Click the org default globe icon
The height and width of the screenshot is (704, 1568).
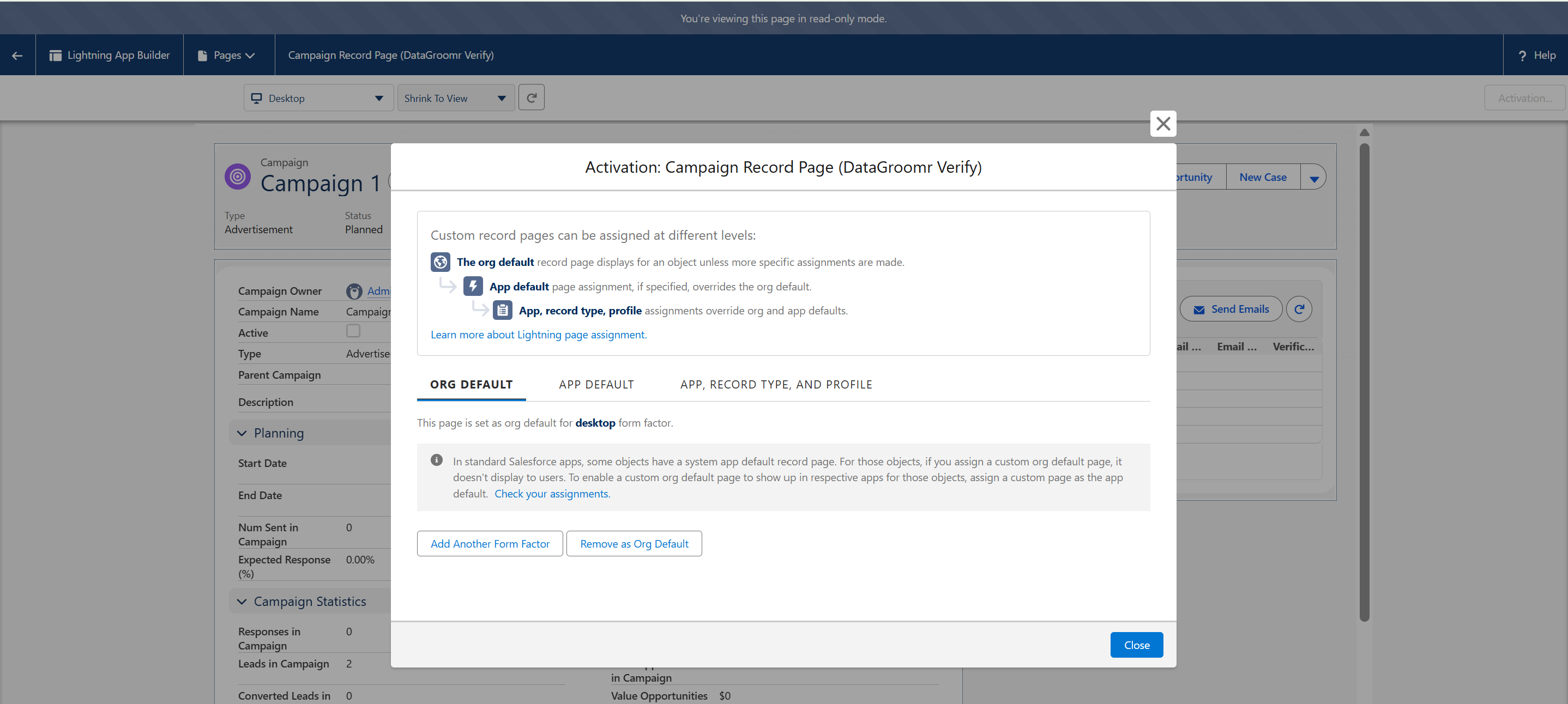pos(440,262)
